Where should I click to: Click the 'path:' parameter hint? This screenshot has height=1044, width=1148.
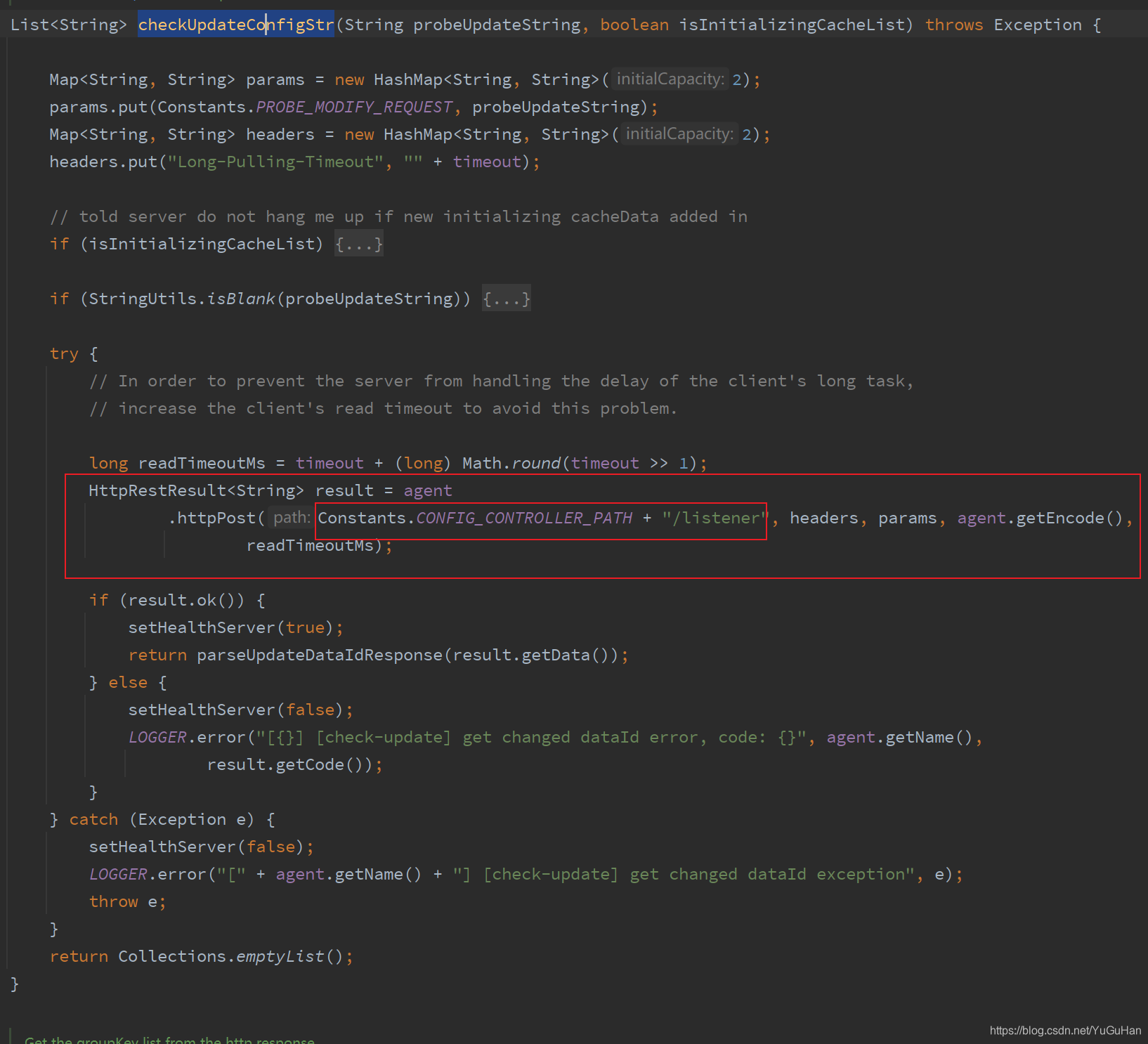292,518
